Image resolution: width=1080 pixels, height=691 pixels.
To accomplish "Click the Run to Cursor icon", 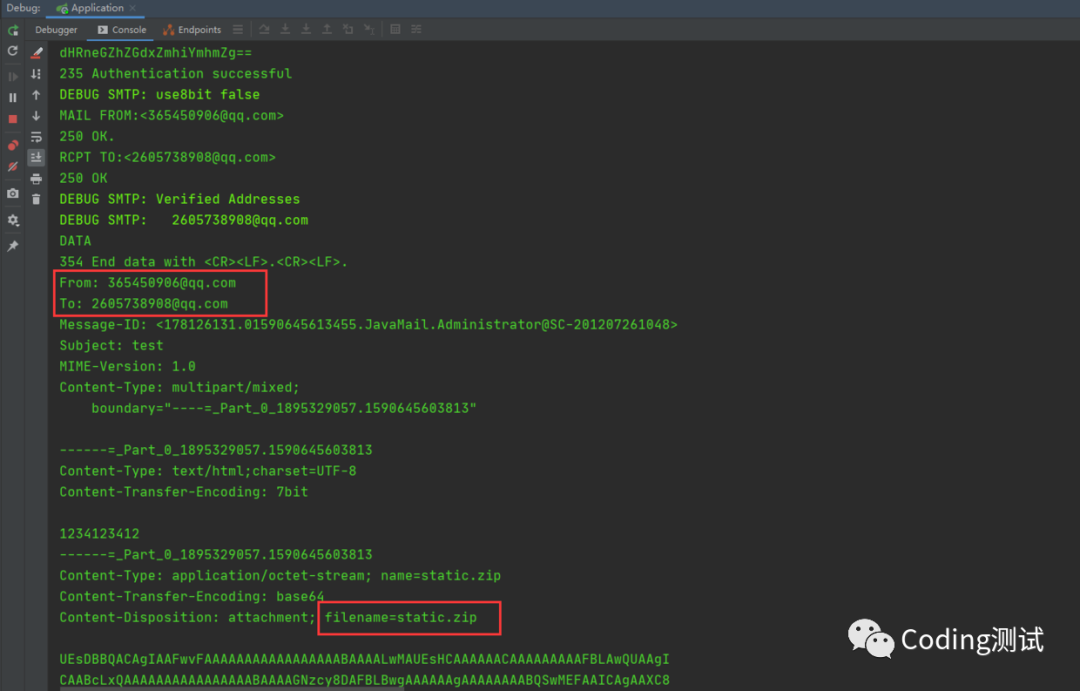I will 369,29.
